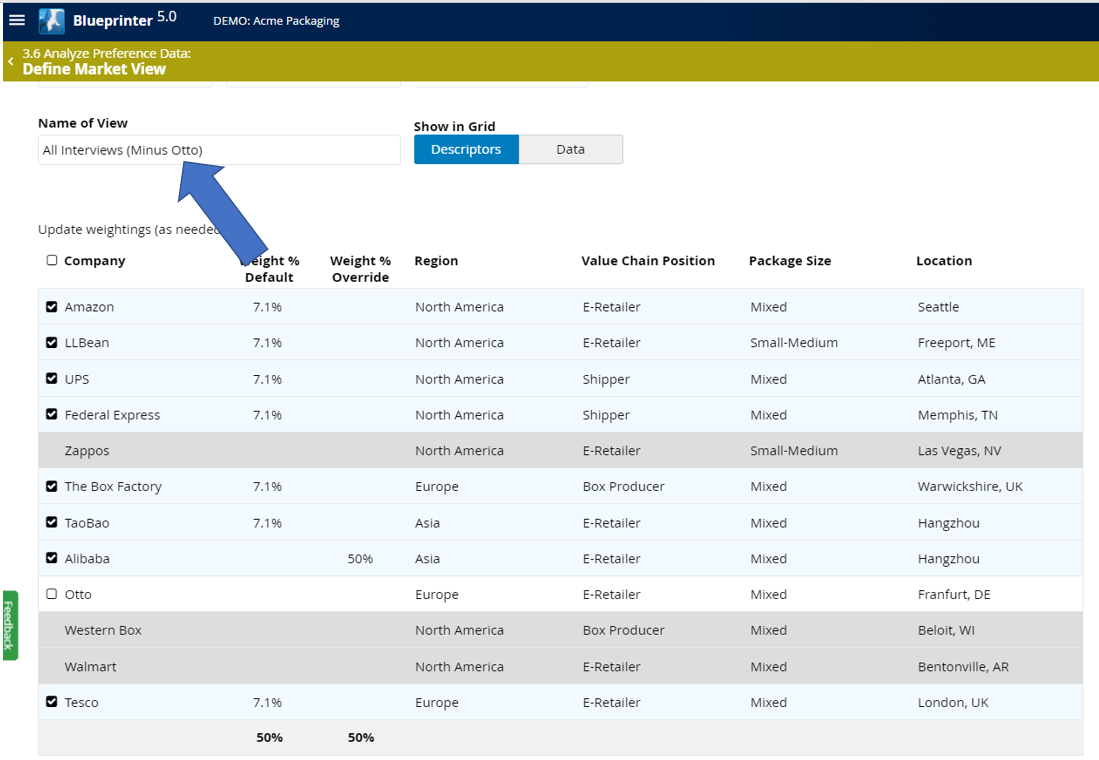Open the green Feedback tab
Image resolution: width=1099 pixels, height=760 pixels.
[x=9, y=625]
